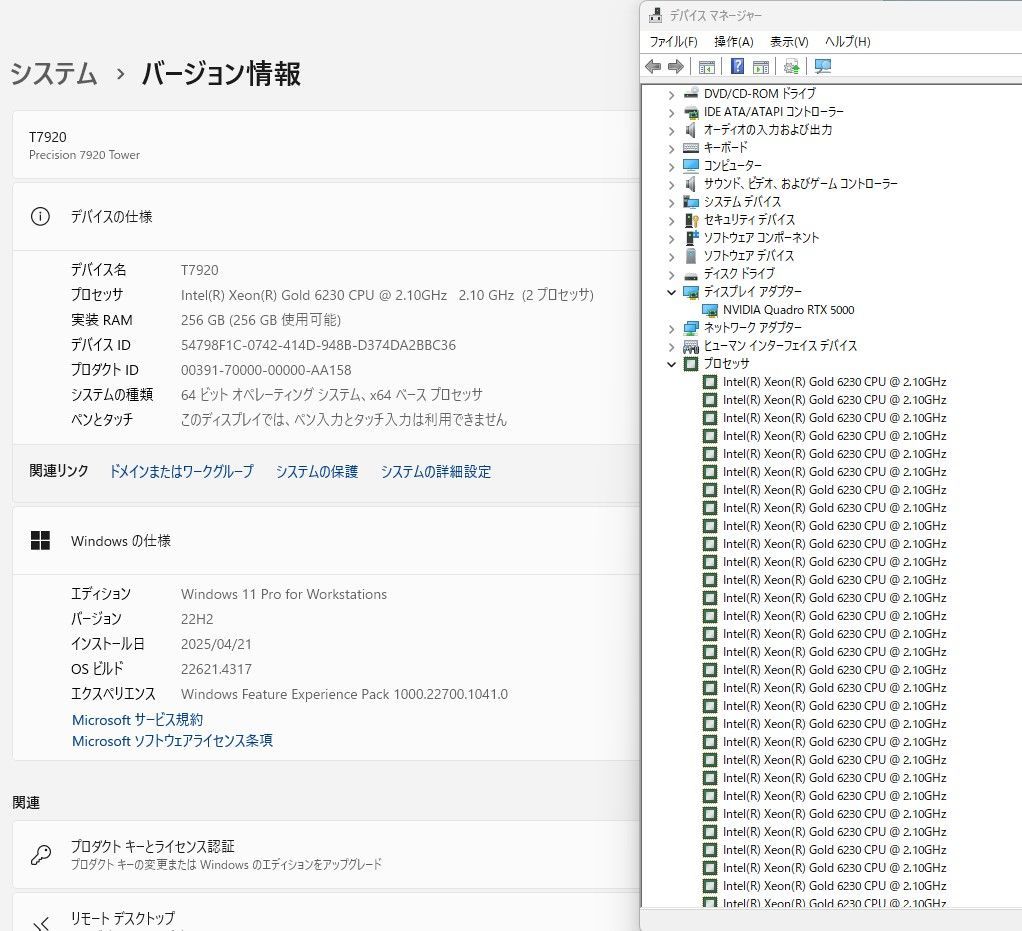This screenshot has width=1022, height=931.
Task: Click the OS ビルド value 22621.4317
Action: [x=216, y=669]
